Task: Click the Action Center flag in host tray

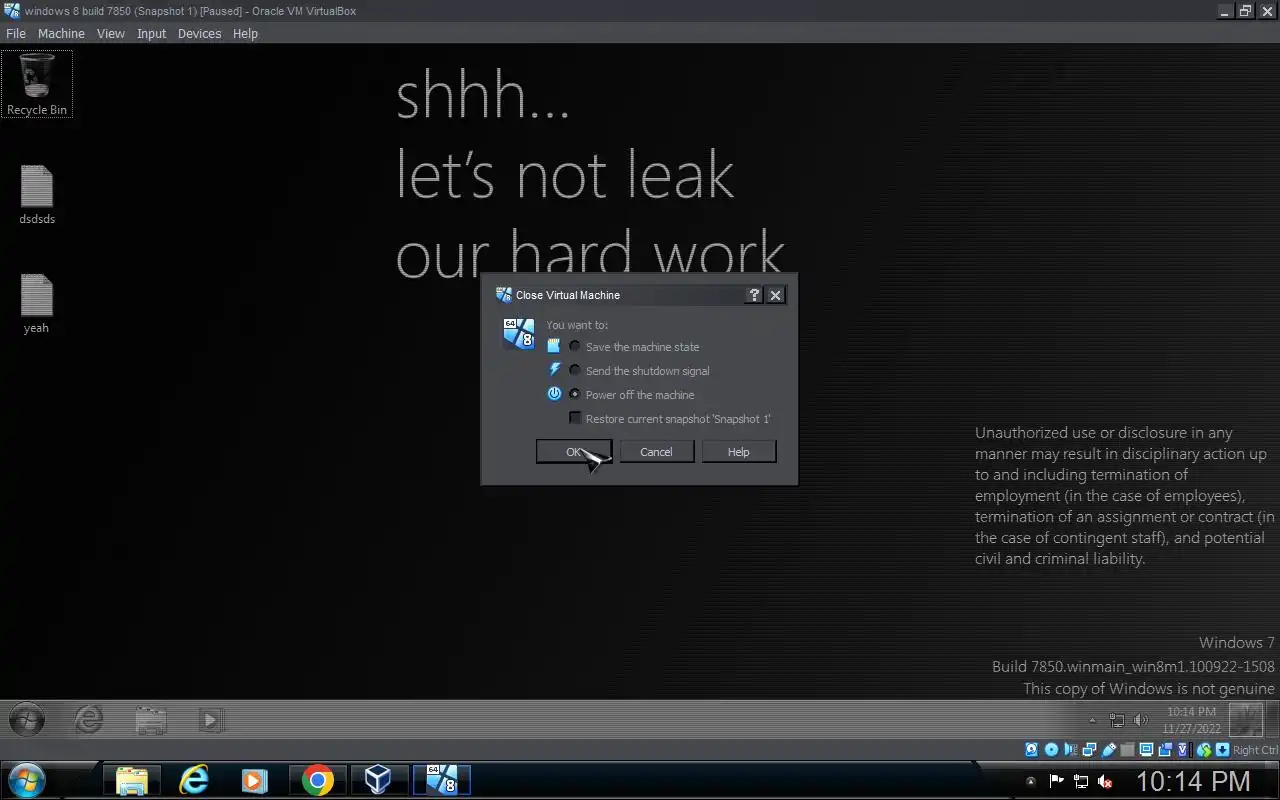Action: [x=1056, y=781]
